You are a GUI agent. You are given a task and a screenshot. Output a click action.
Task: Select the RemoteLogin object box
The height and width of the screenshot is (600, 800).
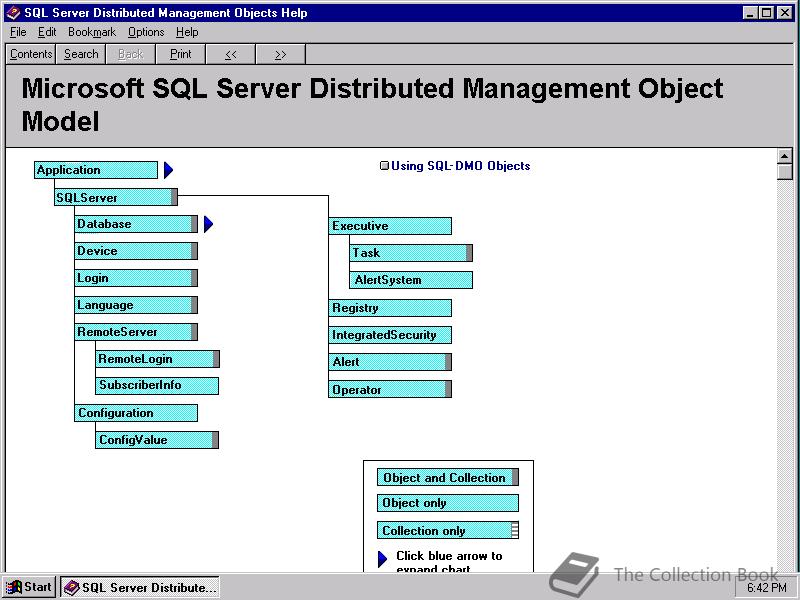click(158, 359)
